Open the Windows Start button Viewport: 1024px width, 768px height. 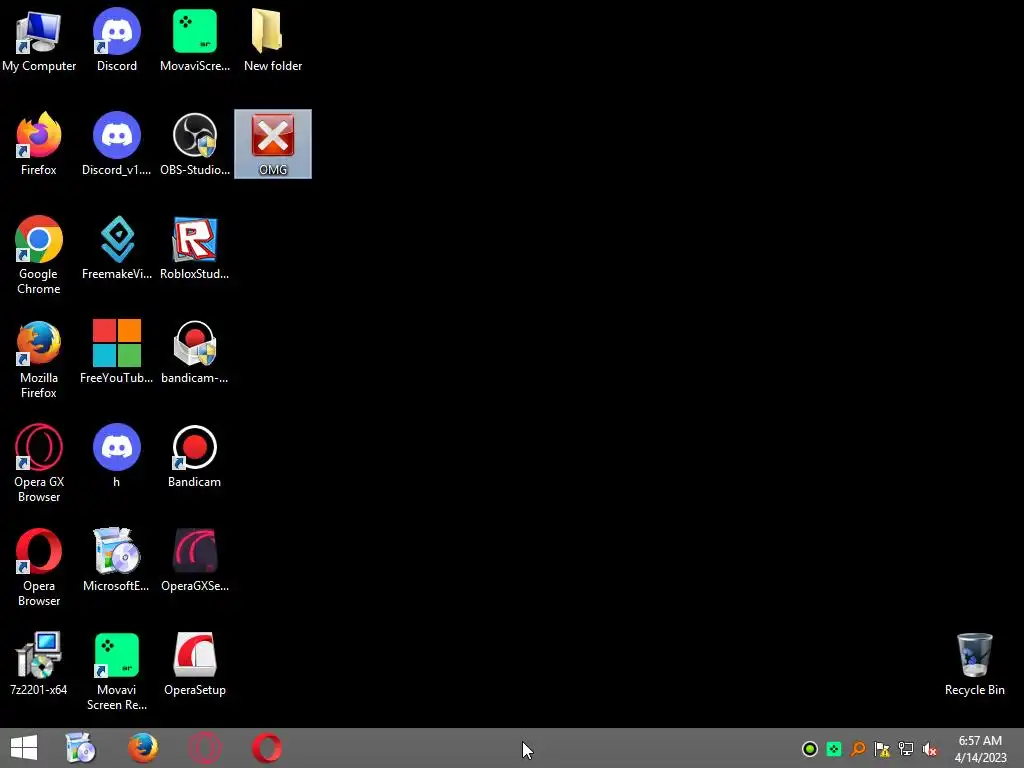(x=24, y=748)
